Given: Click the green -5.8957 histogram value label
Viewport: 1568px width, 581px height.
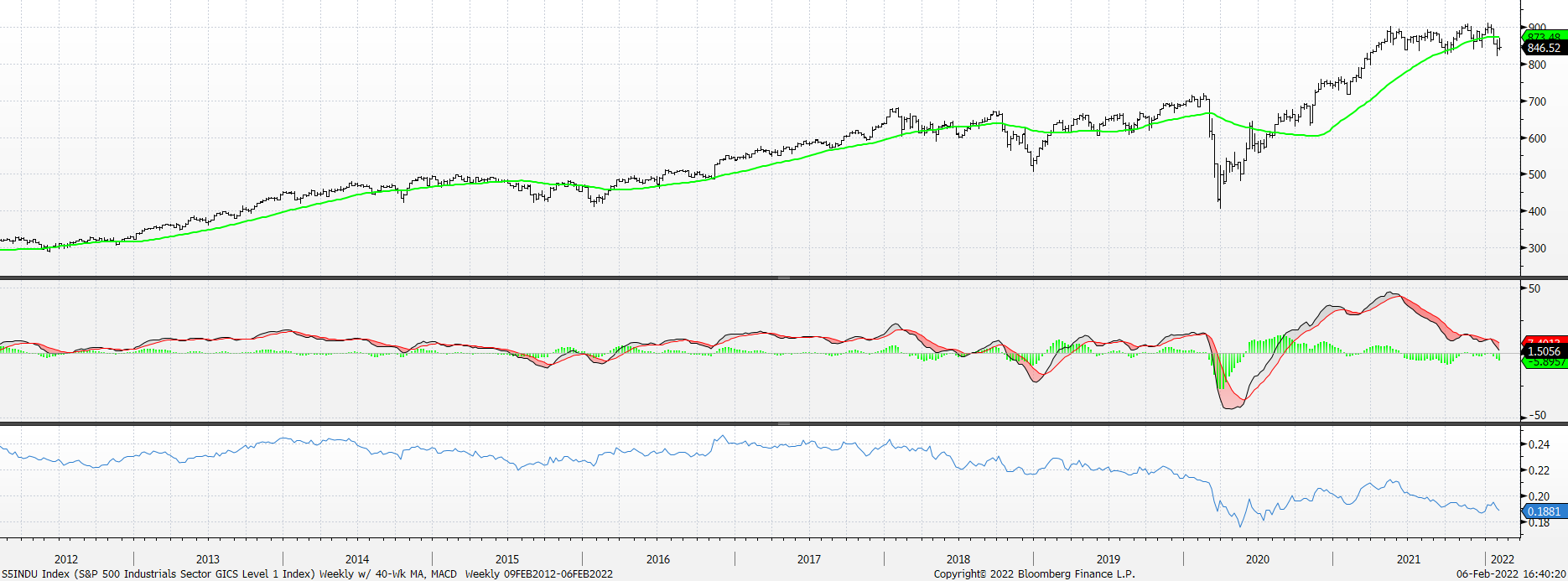Looking at the screenshot, I should (1544, 362).
